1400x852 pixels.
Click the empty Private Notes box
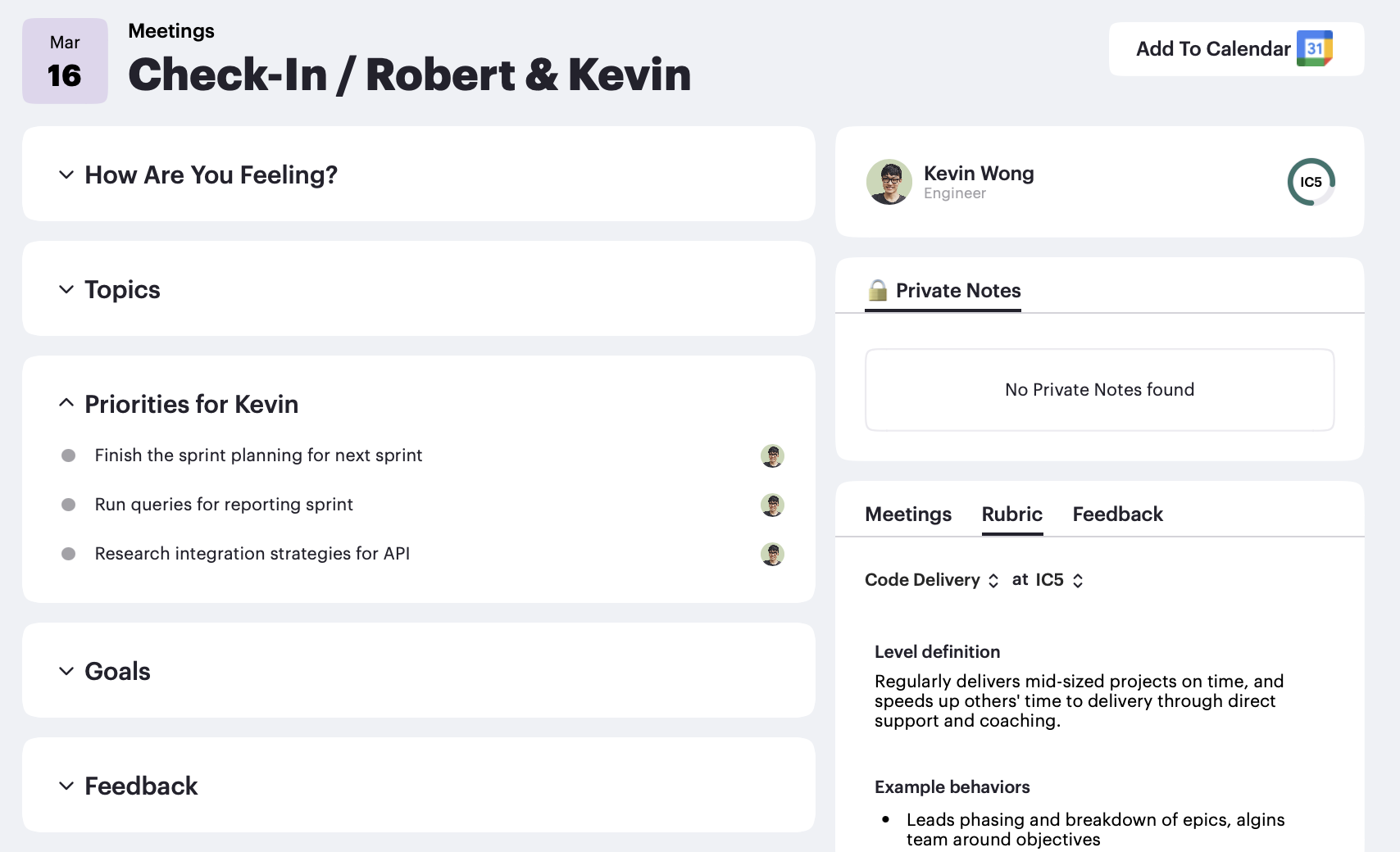tap(1099, 390)
